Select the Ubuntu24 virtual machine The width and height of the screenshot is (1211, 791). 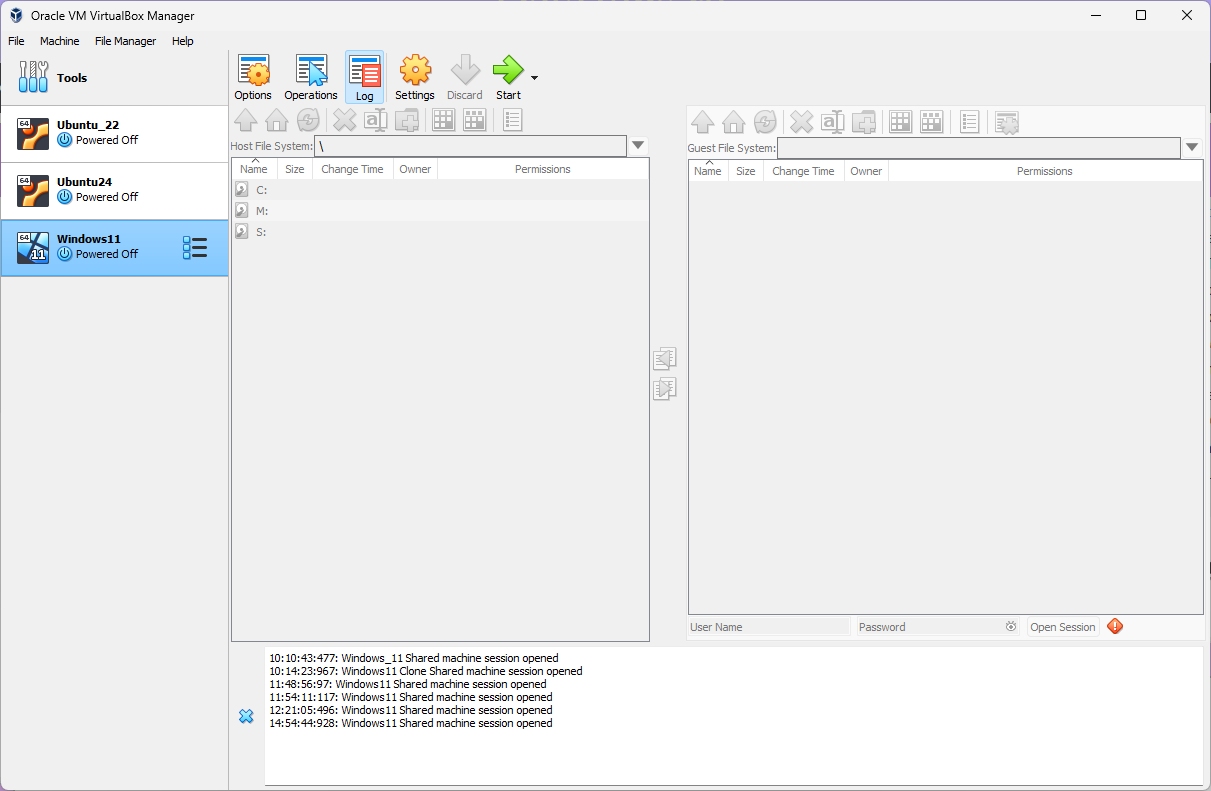(114, 191)
